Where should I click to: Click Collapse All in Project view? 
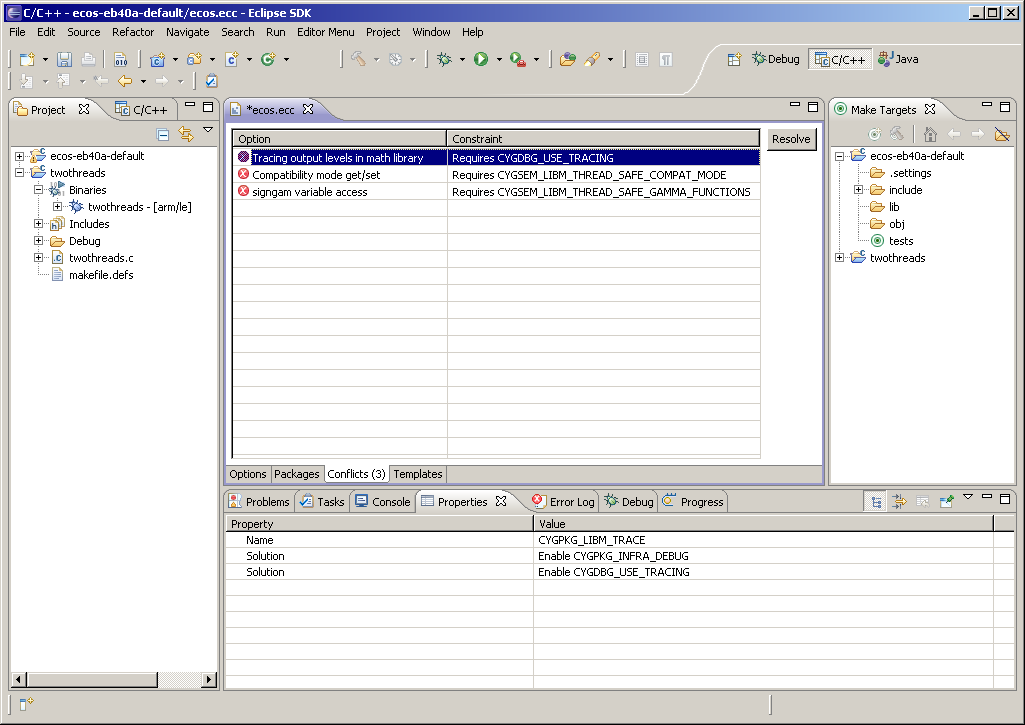[163, 135]
